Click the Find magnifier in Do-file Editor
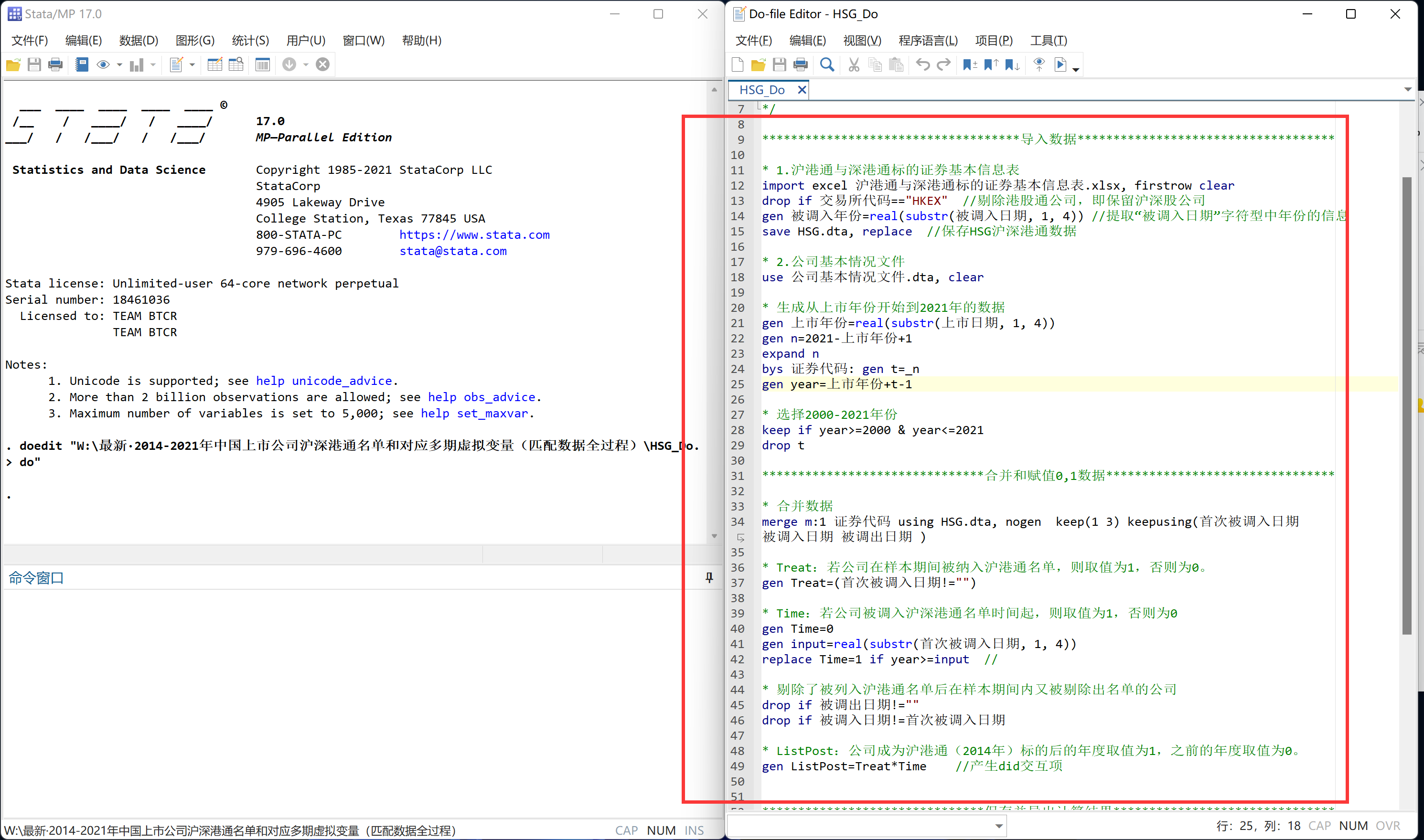The image size is (1424, 840). [827, 64]
